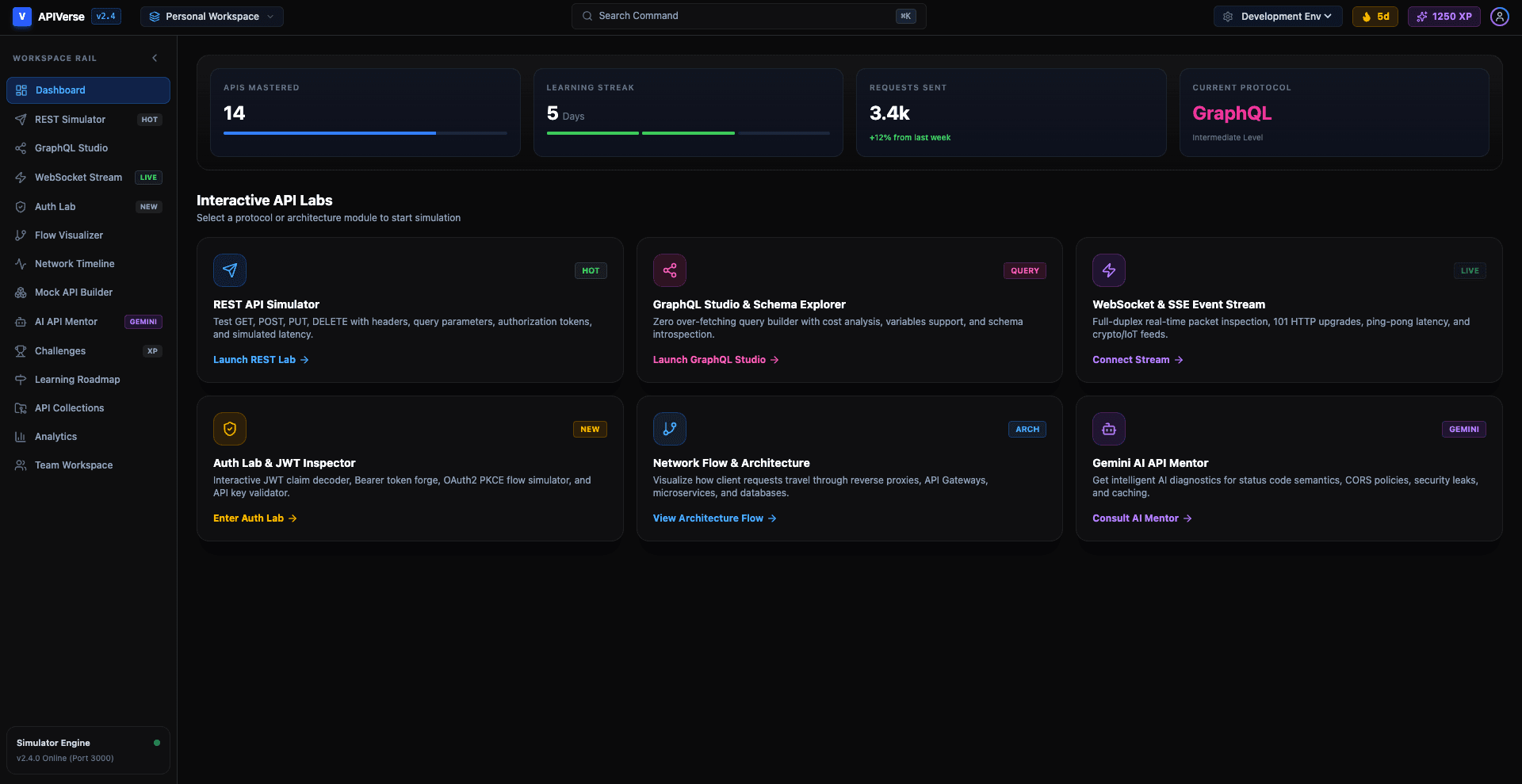Click the APIVerse logo icon

point(22,17)
